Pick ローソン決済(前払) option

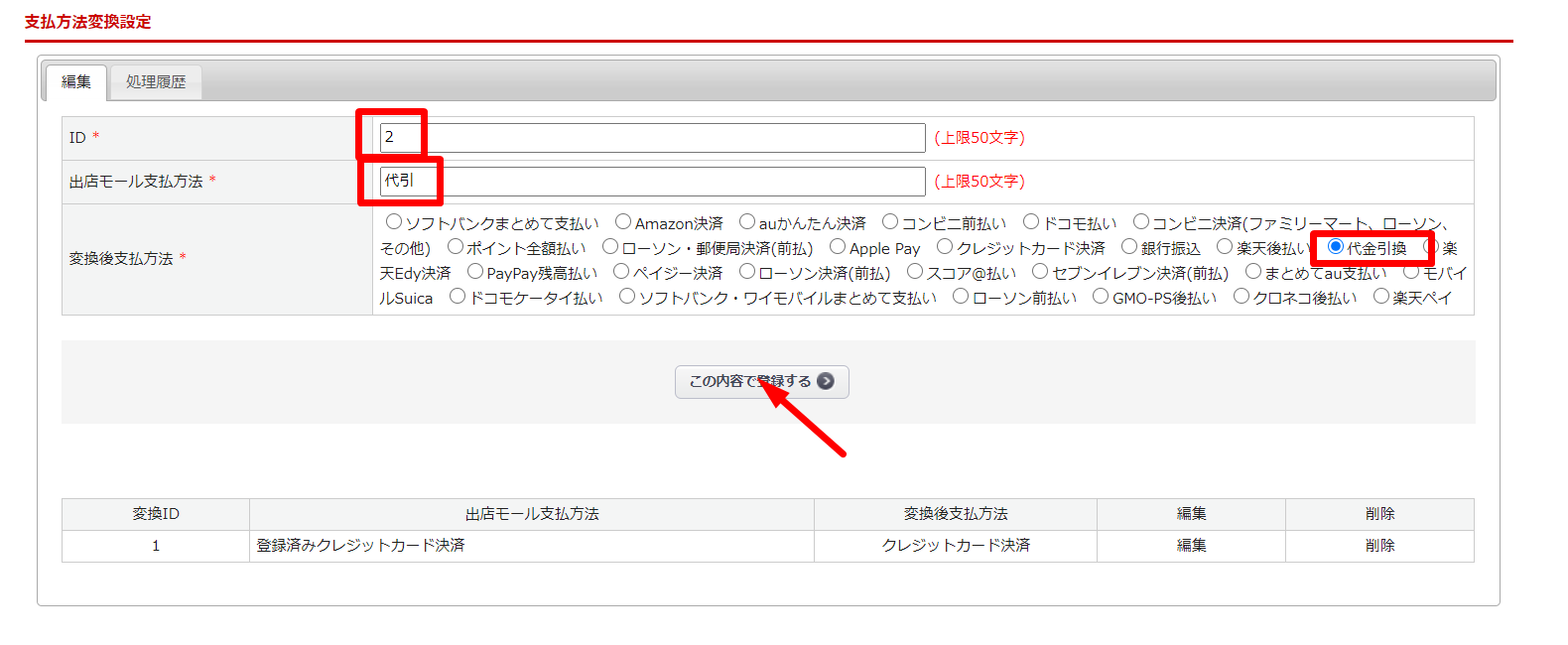tap(747, 271)
